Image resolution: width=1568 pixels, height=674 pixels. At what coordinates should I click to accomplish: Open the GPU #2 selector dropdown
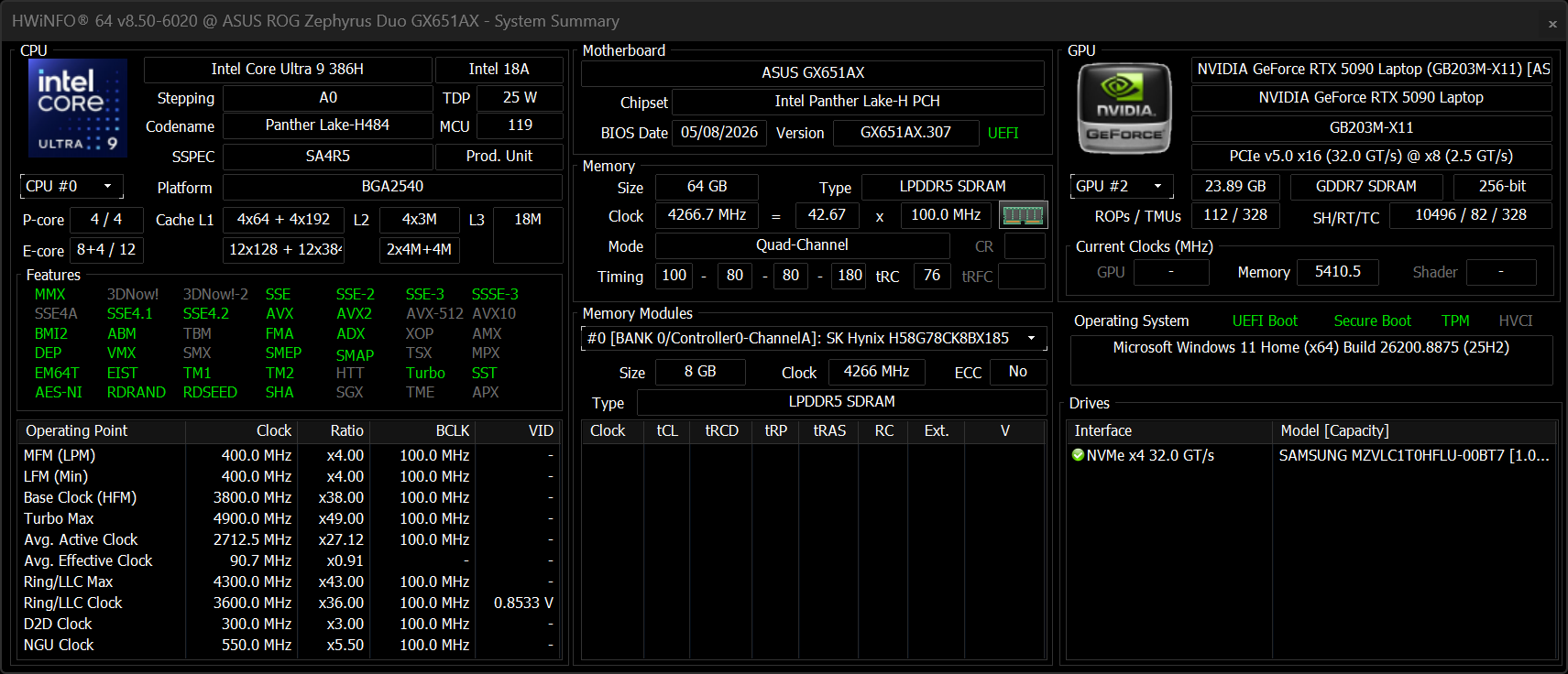[1122, 187]
